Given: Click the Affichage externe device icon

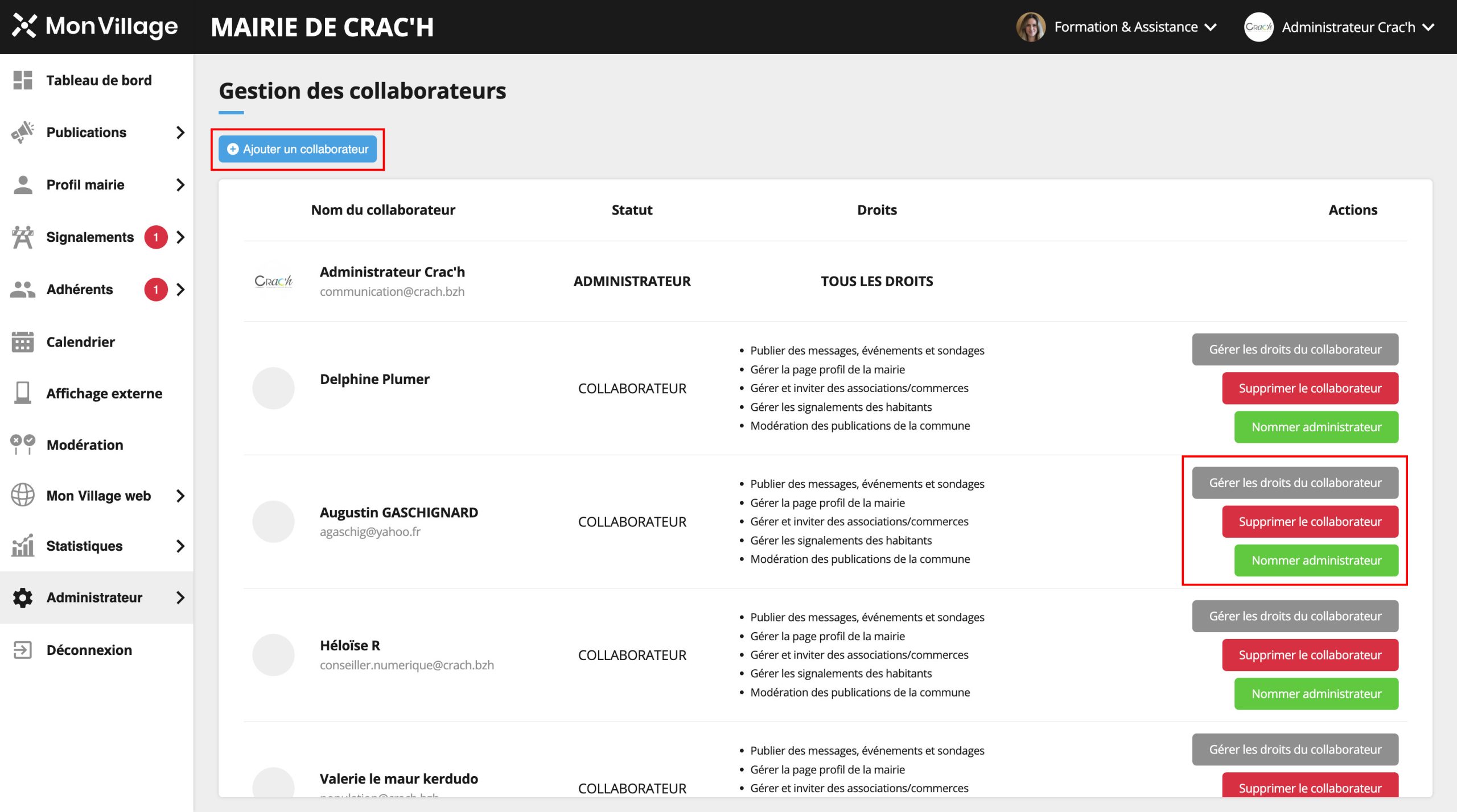Looking at the screenshot, I should point(23,393).
